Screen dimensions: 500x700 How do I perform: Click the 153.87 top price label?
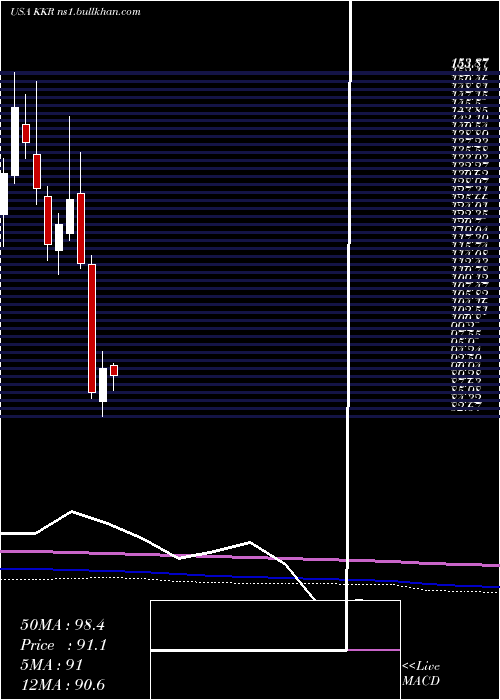click(x=468, y=64)
